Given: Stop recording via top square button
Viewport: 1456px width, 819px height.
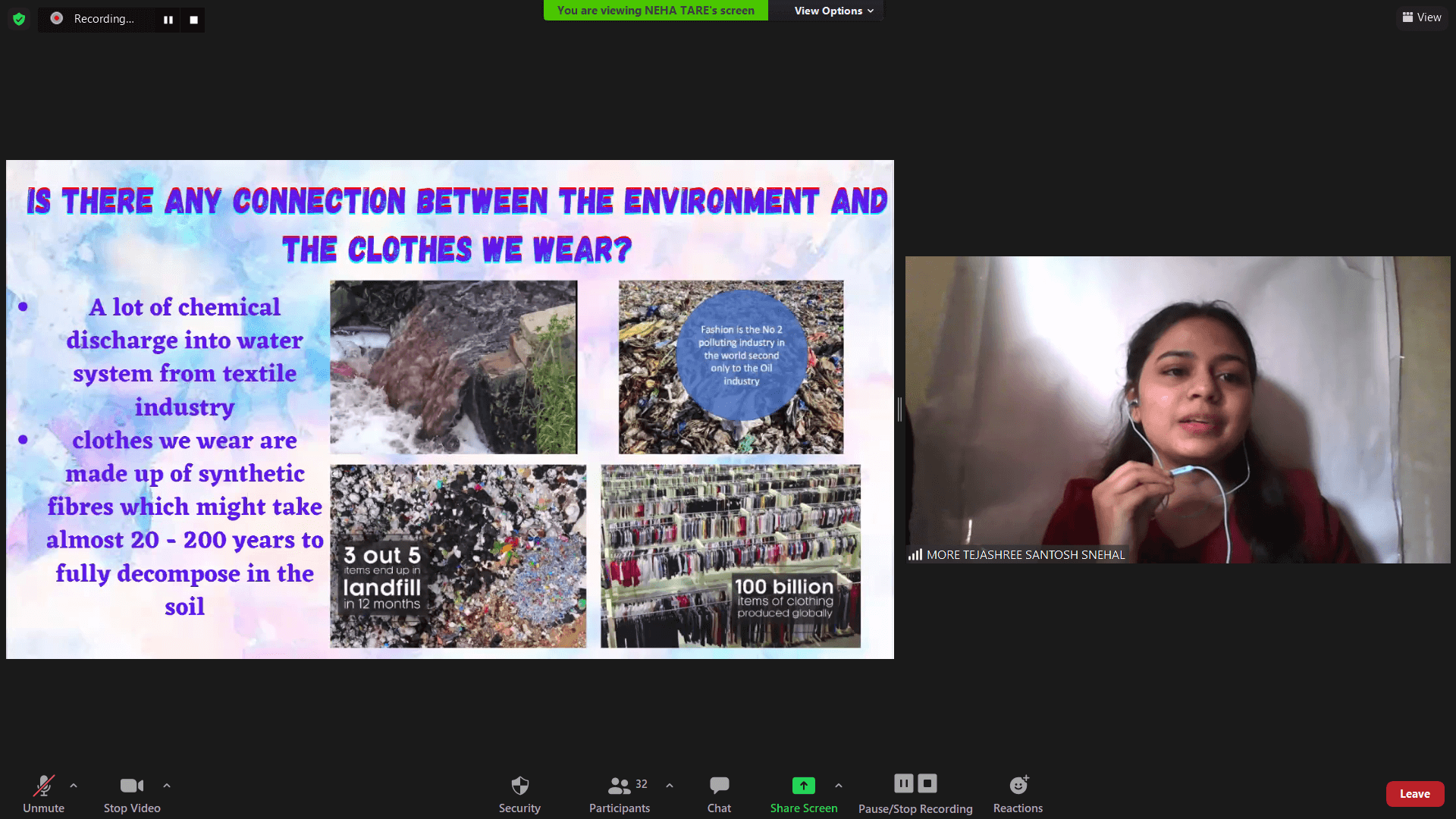Looking at the screenshot, I should tap(193, 20).
